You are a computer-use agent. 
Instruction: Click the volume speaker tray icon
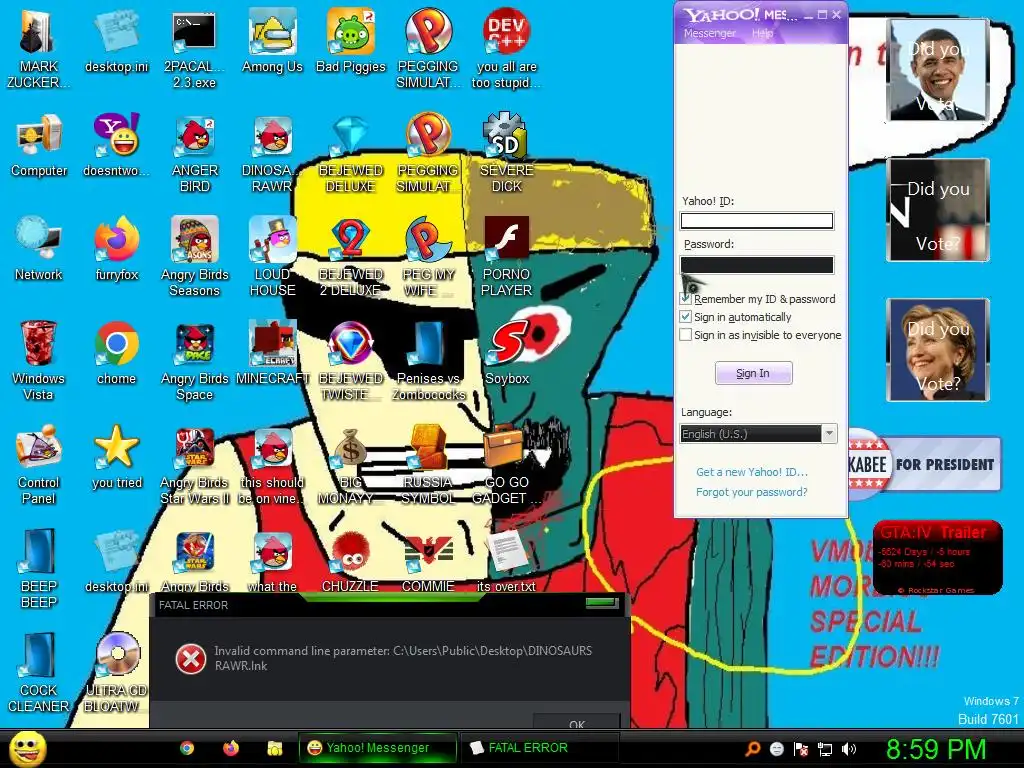[x=849, y=749]
